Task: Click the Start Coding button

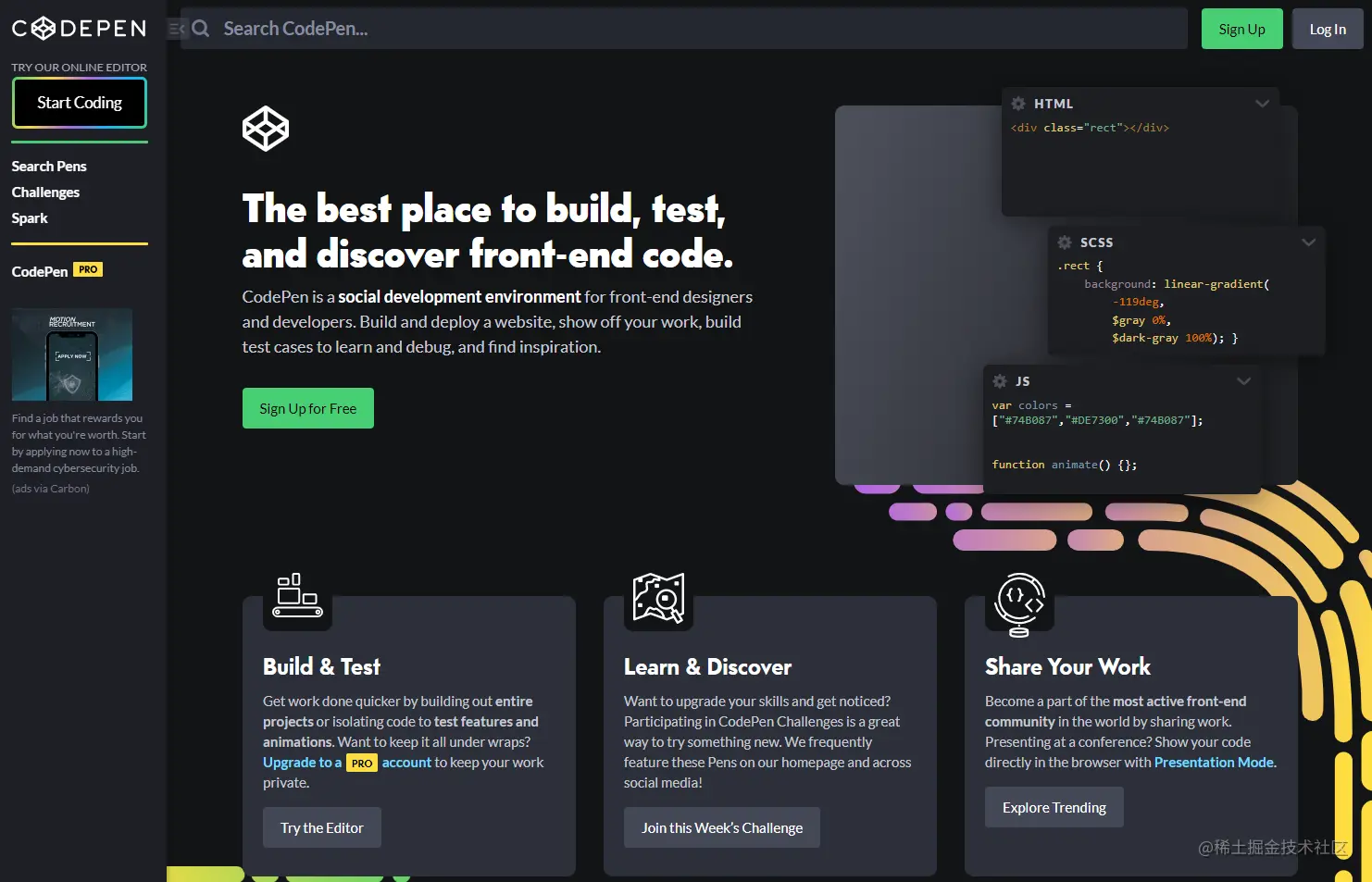Action: [80, 103]
